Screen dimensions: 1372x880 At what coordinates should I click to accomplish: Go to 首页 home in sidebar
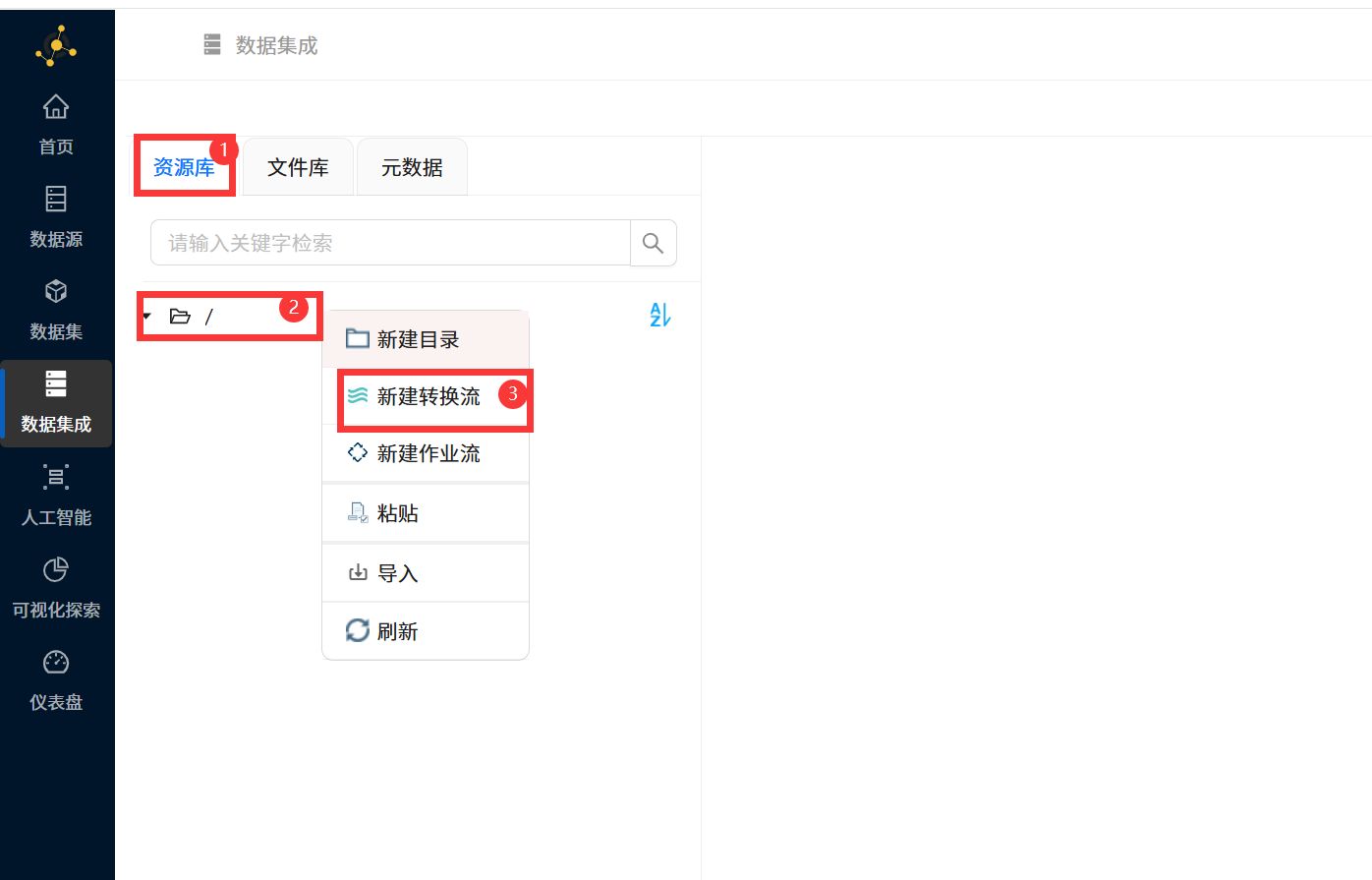click(56, 125)
